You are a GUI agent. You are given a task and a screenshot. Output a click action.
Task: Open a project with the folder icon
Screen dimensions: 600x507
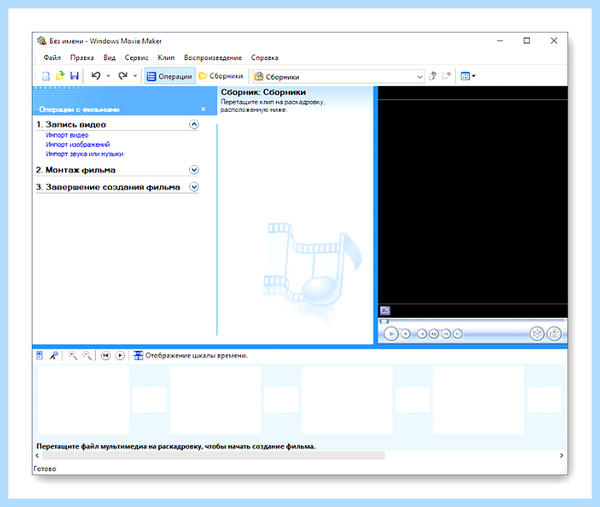(x=60, y=76)
